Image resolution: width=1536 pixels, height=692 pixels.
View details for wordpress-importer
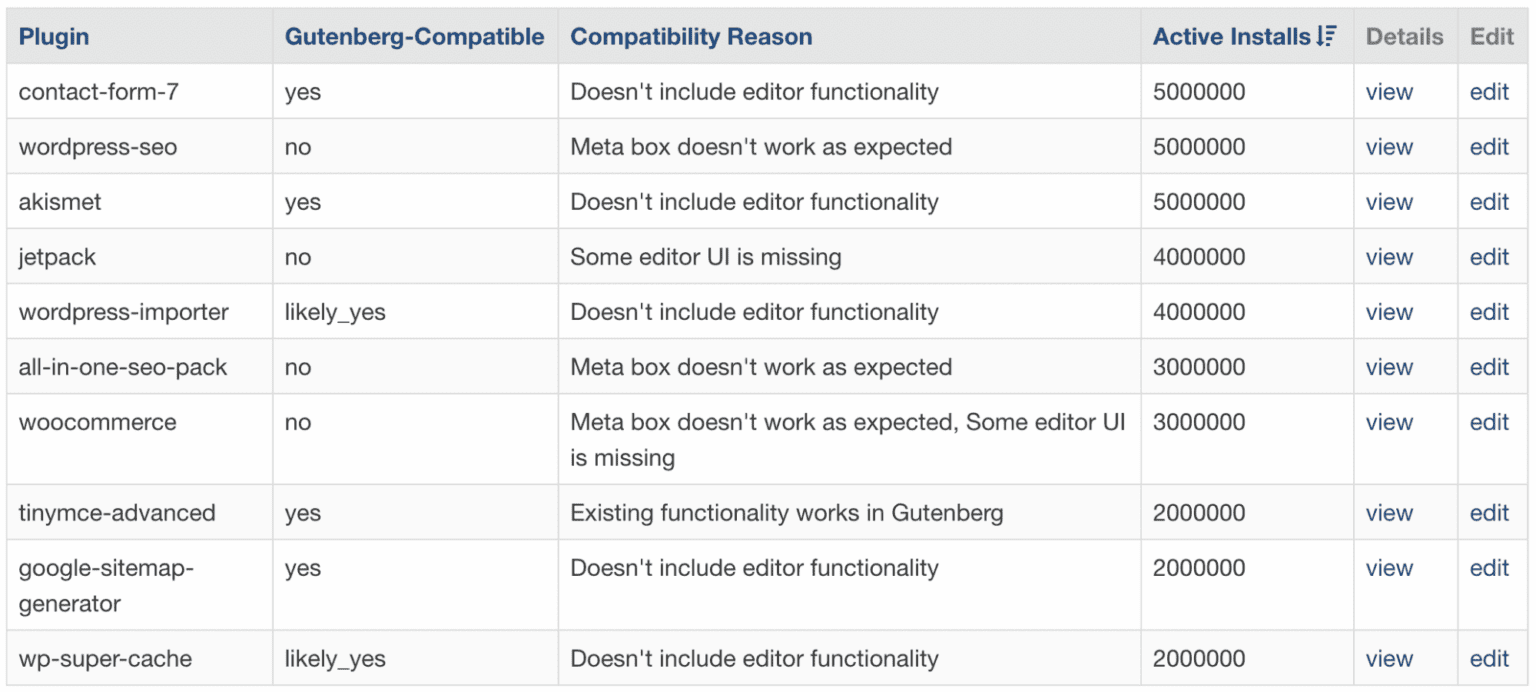pos(1389,311)
